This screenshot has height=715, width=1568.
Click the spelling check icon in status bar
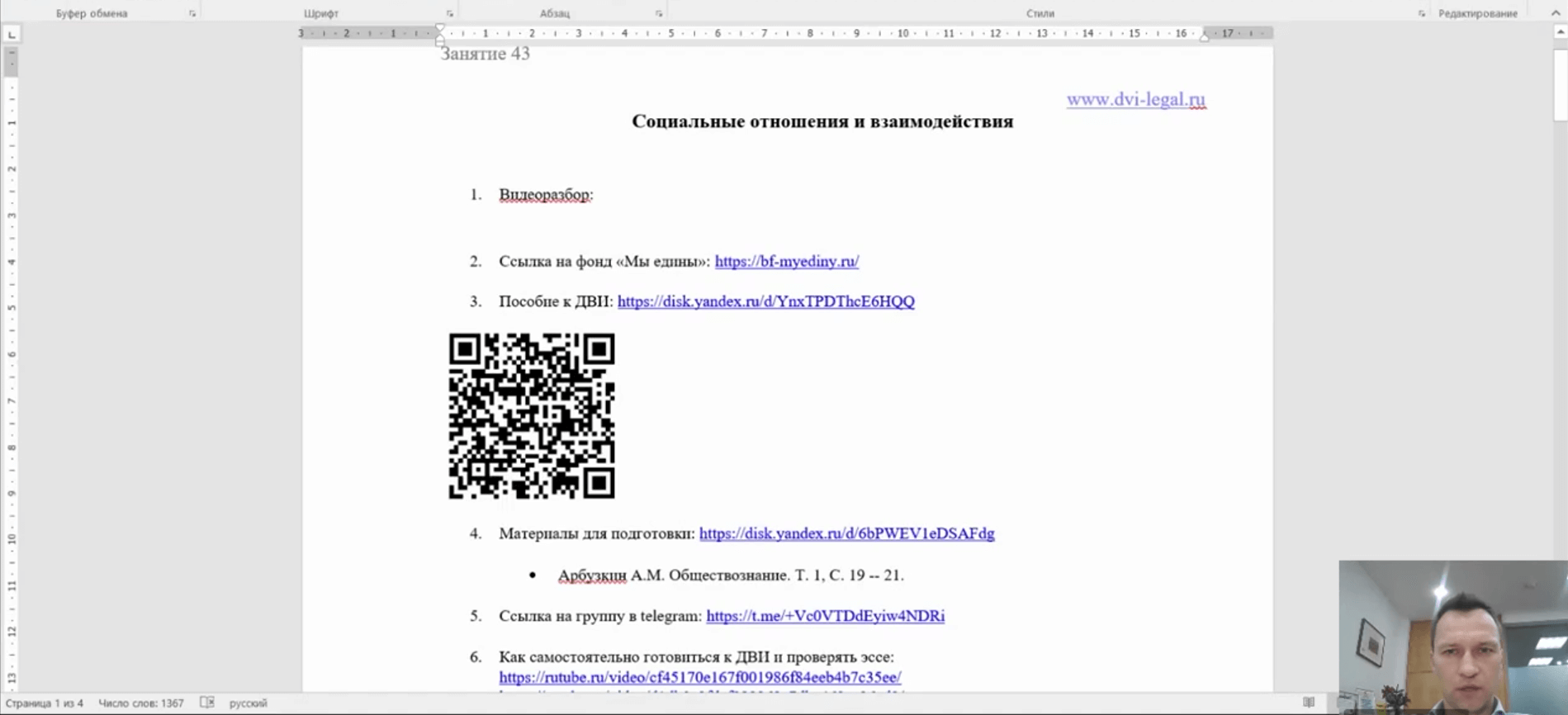(207, 703)
